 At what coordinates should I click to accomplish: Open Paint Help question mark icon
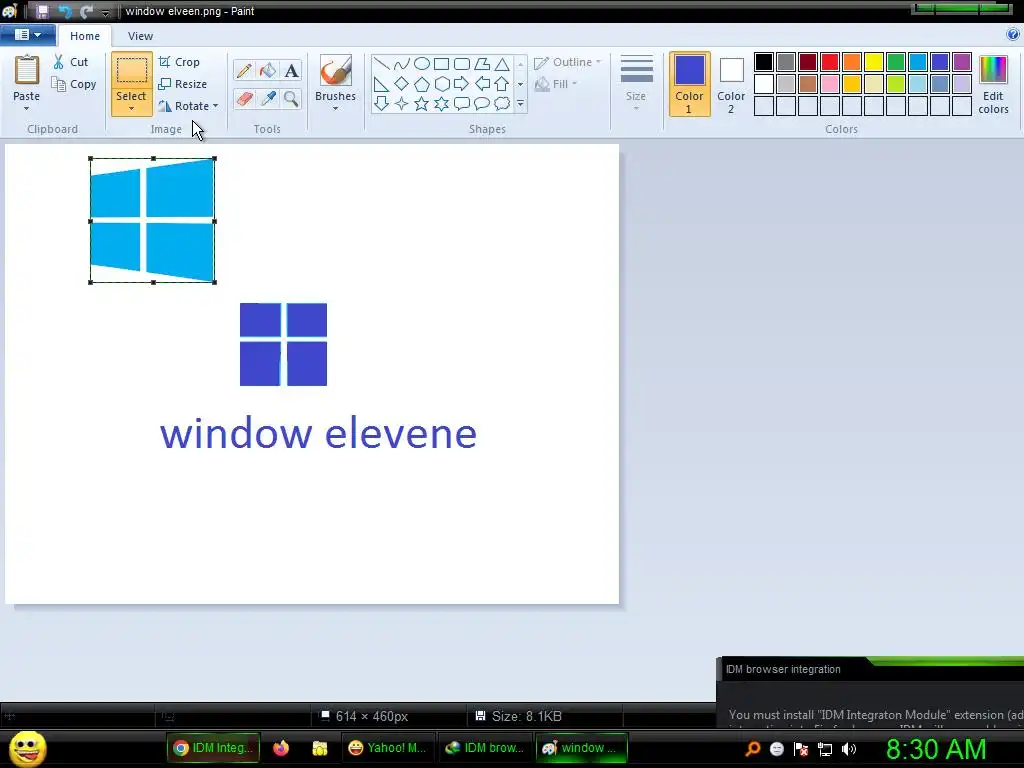click(x=1014, y=35)
